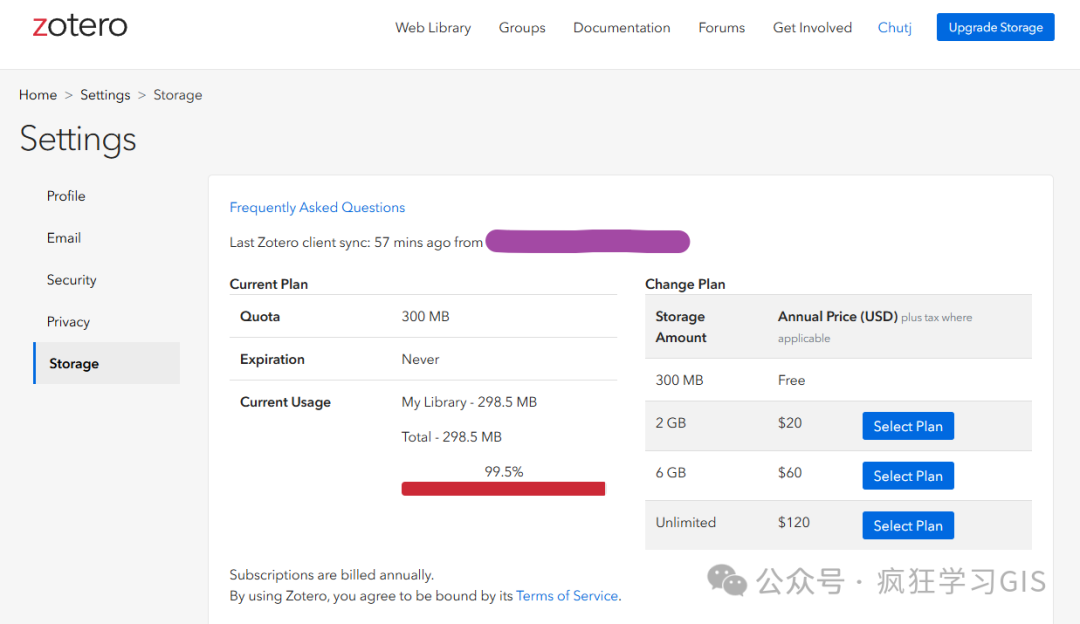The height and width of the screenshot is (624, 1080).
Task: Click Total - 298.5 MB text
Action: pos(451,437)
